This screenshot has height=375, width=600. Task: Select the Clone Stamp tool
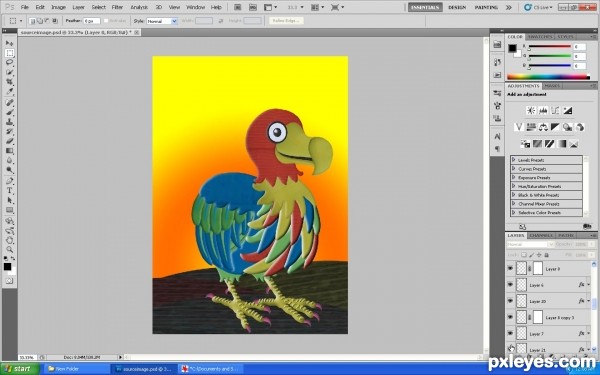pyautogui.click(x=10, y=122)
